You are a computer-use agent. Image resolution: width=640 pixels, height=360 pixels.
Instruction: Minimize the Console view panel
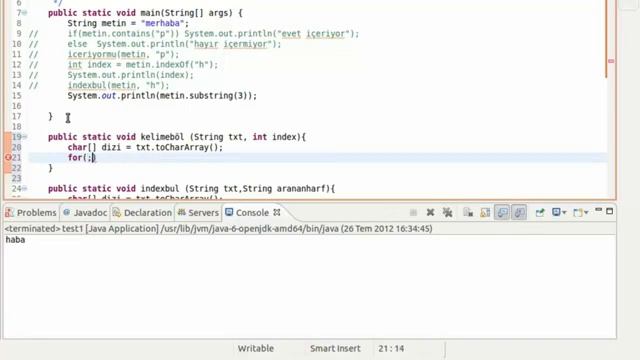coord(598,210)
